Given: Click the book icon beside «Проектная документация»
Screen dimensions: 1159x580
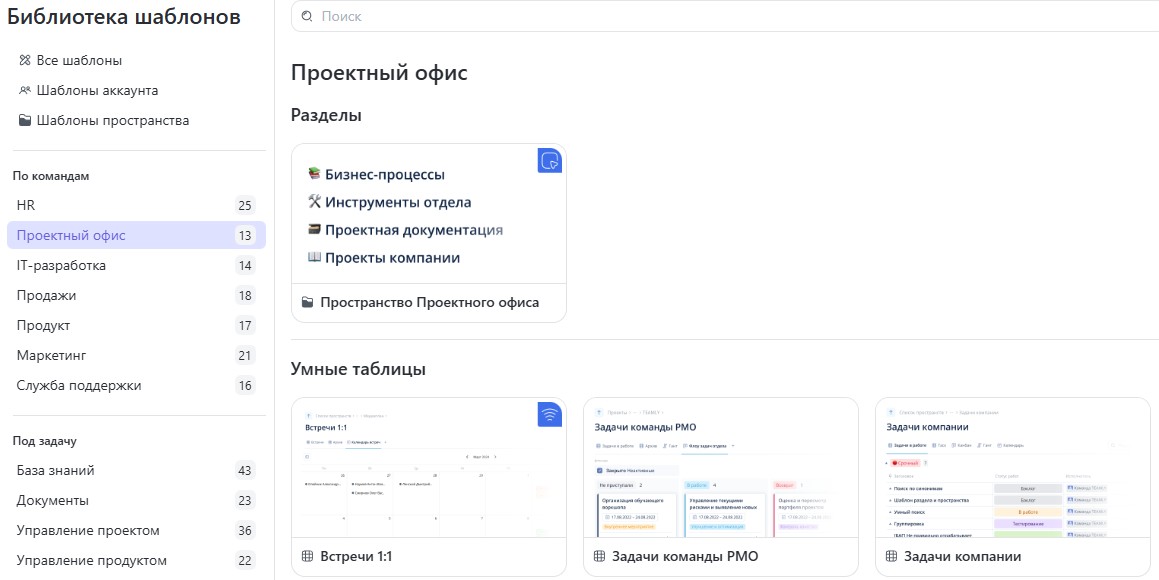Looking at the screenshot, I should click(313, 229).
